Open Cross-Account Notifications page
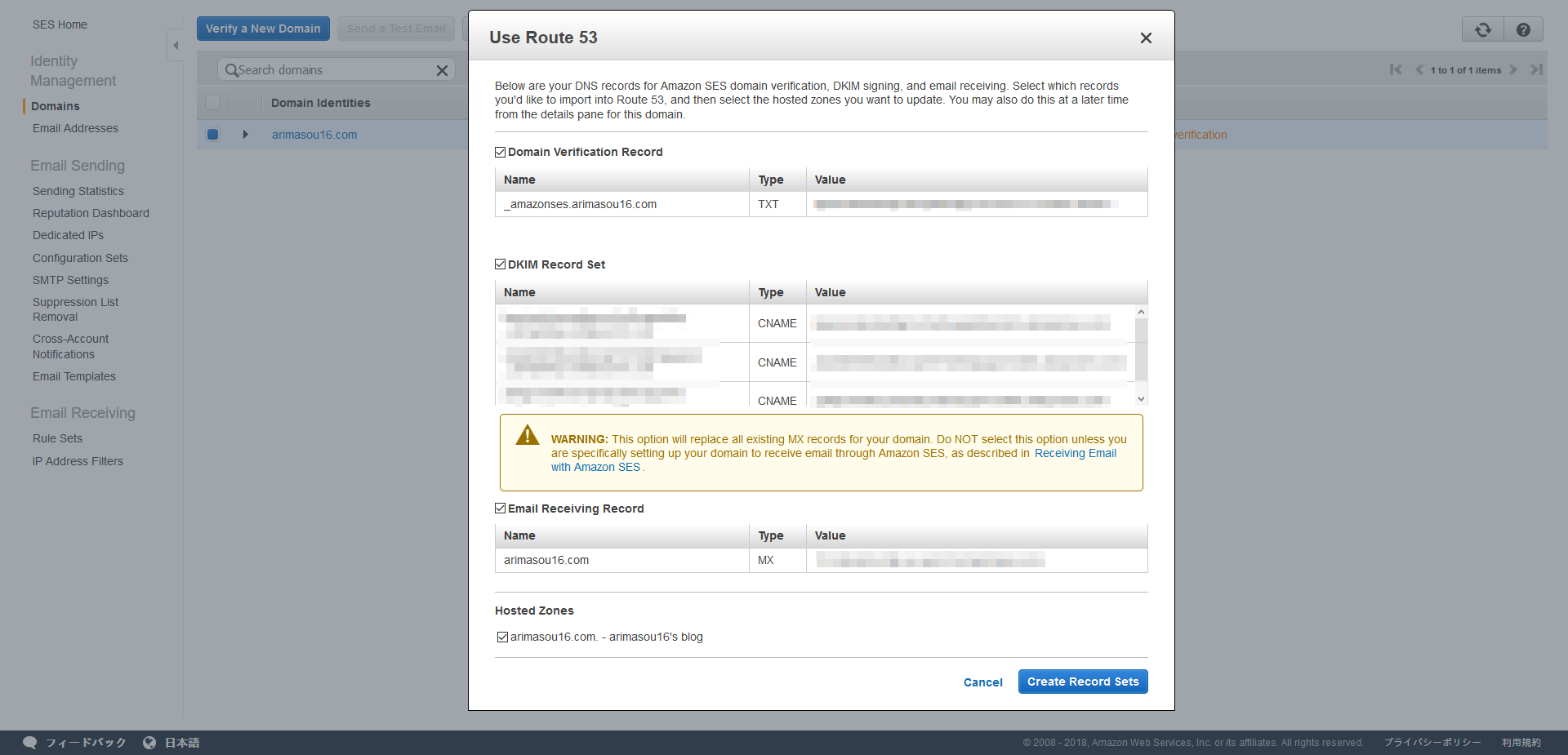 (70, 346)
